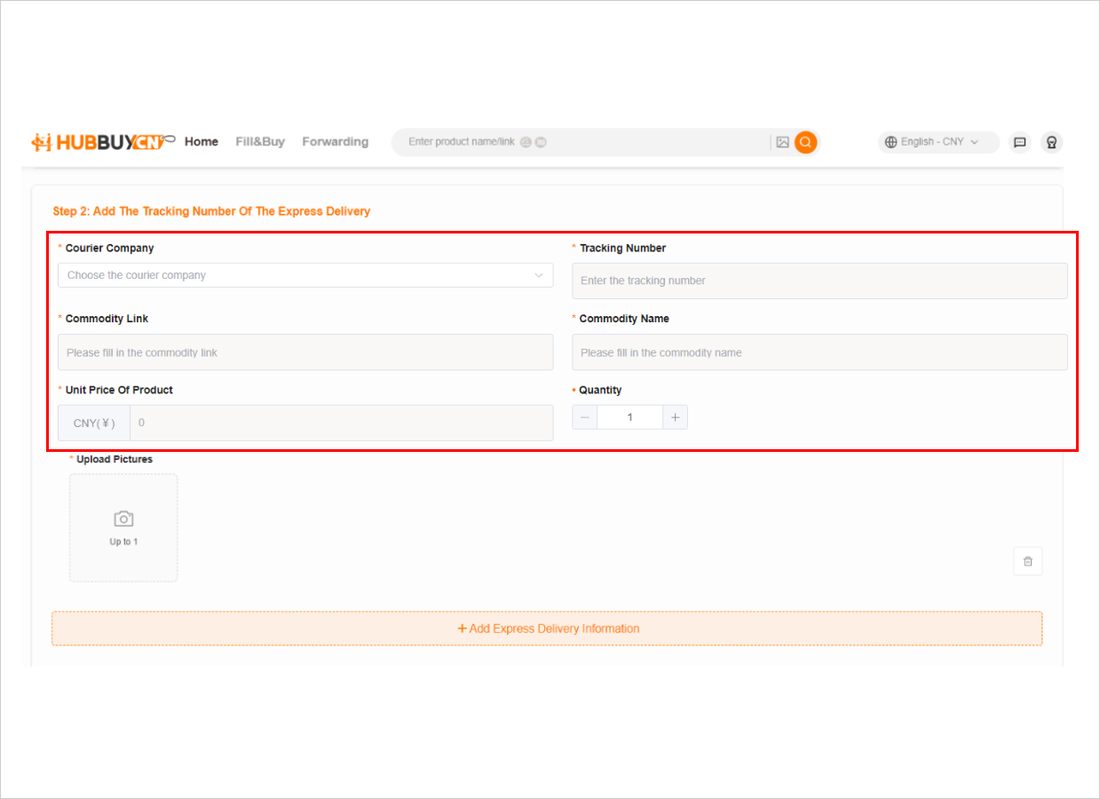The width and height of the screenshot is (1100, 799).
Task: Open the user account icon
Action: point(1052,142)
